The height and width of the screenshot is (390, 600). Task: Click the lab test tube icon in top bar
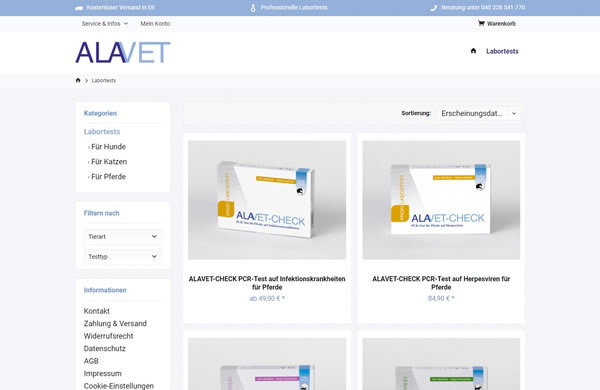point(253,8)
